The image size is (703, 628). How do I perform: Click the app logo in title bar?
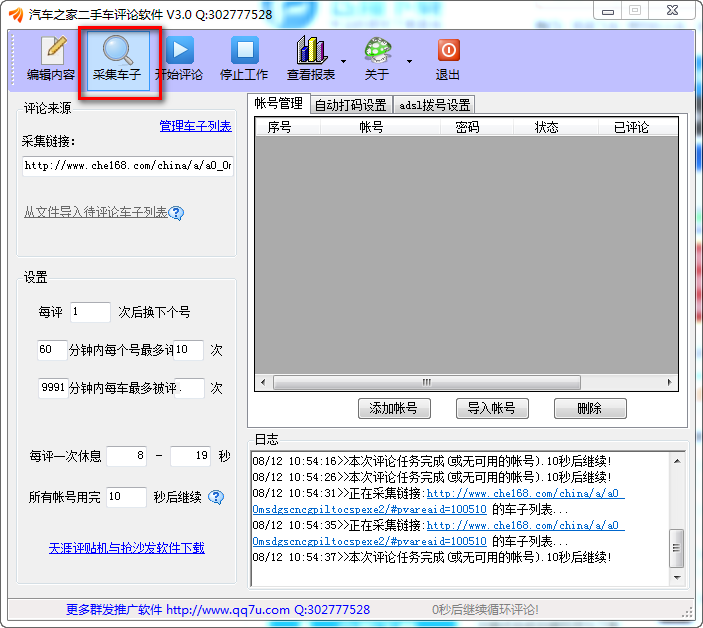point(16,14)
